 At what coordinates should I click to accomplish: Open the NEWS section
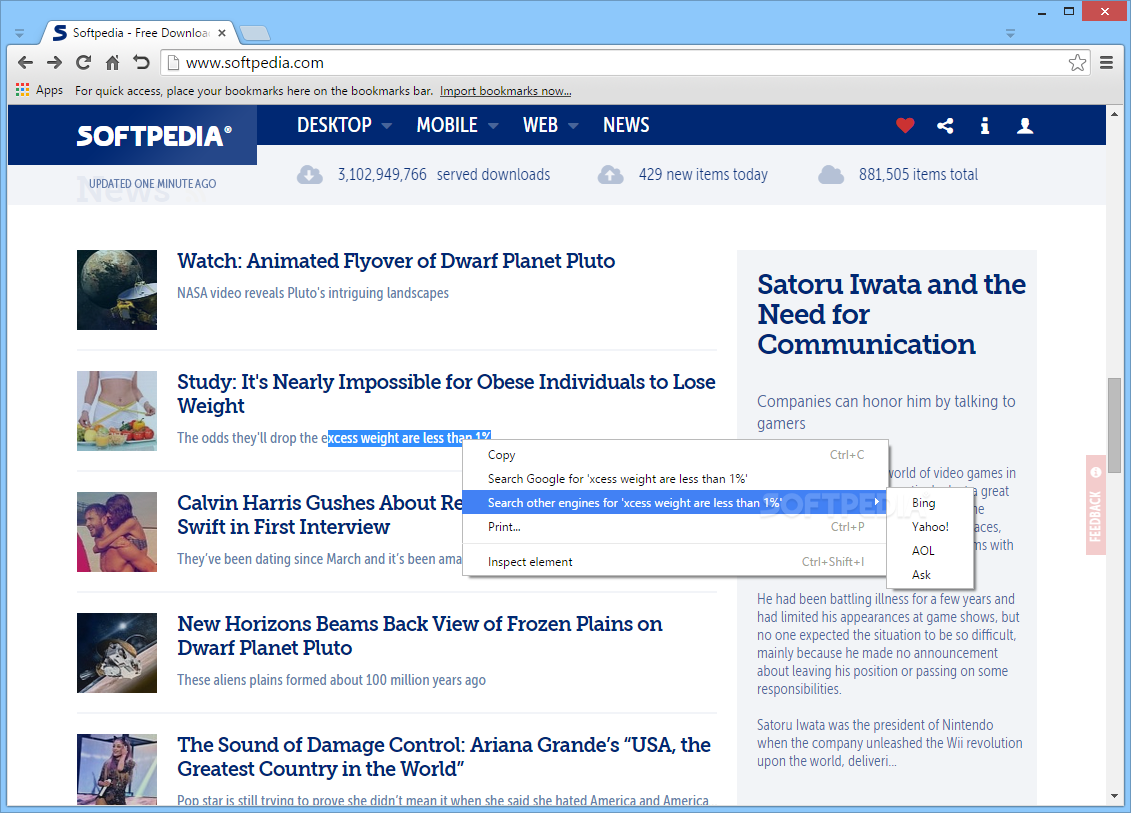tap(626, 126)
